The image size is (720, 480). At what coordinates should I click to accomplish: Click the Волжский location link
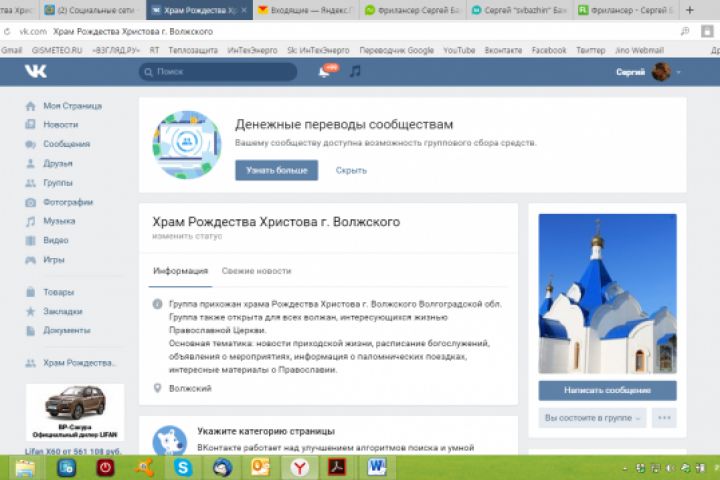(190, 389)
